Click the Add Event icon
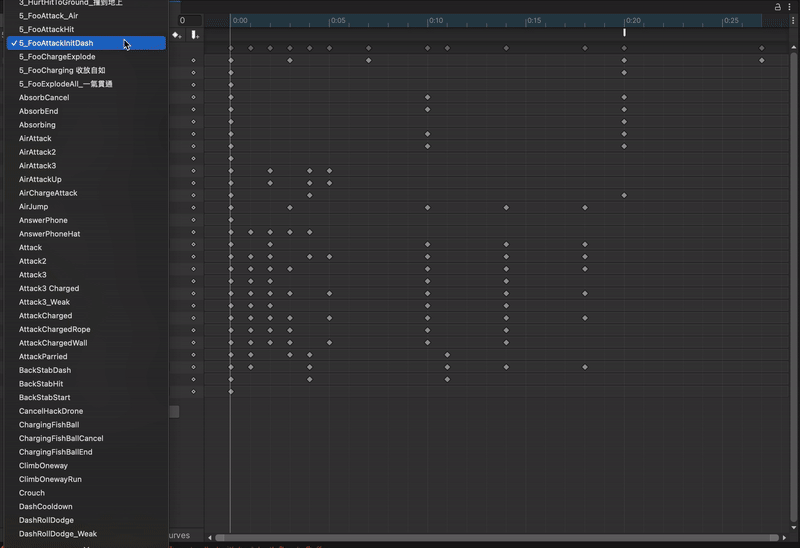 coord(195,35)
